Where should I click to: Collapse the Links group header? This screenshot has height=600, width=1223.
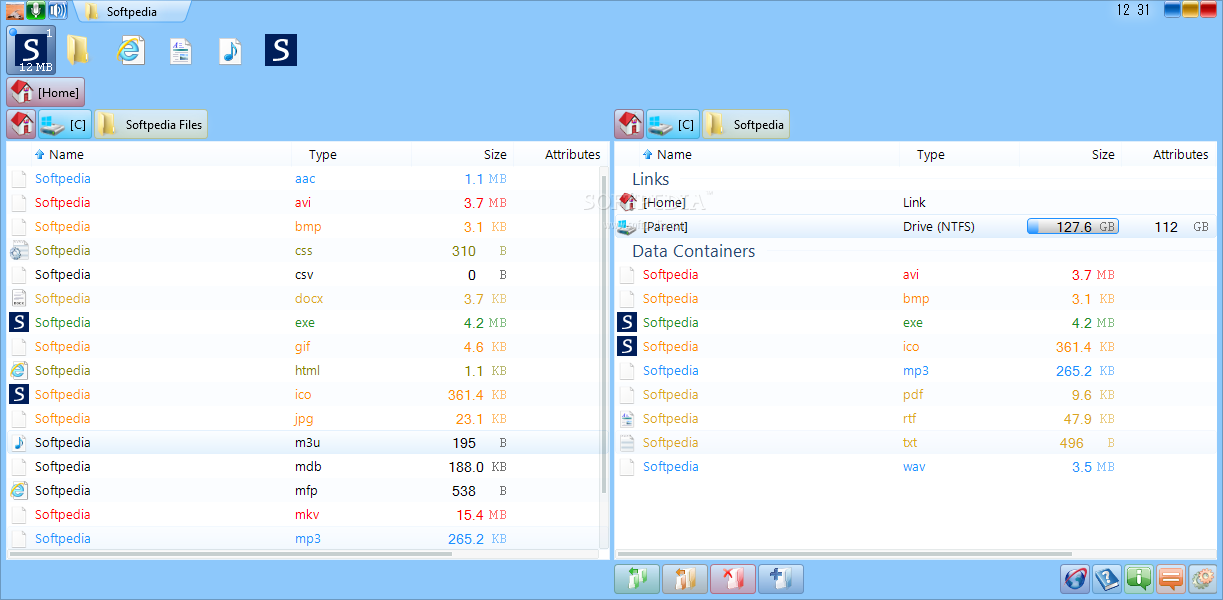pos(650,179)
